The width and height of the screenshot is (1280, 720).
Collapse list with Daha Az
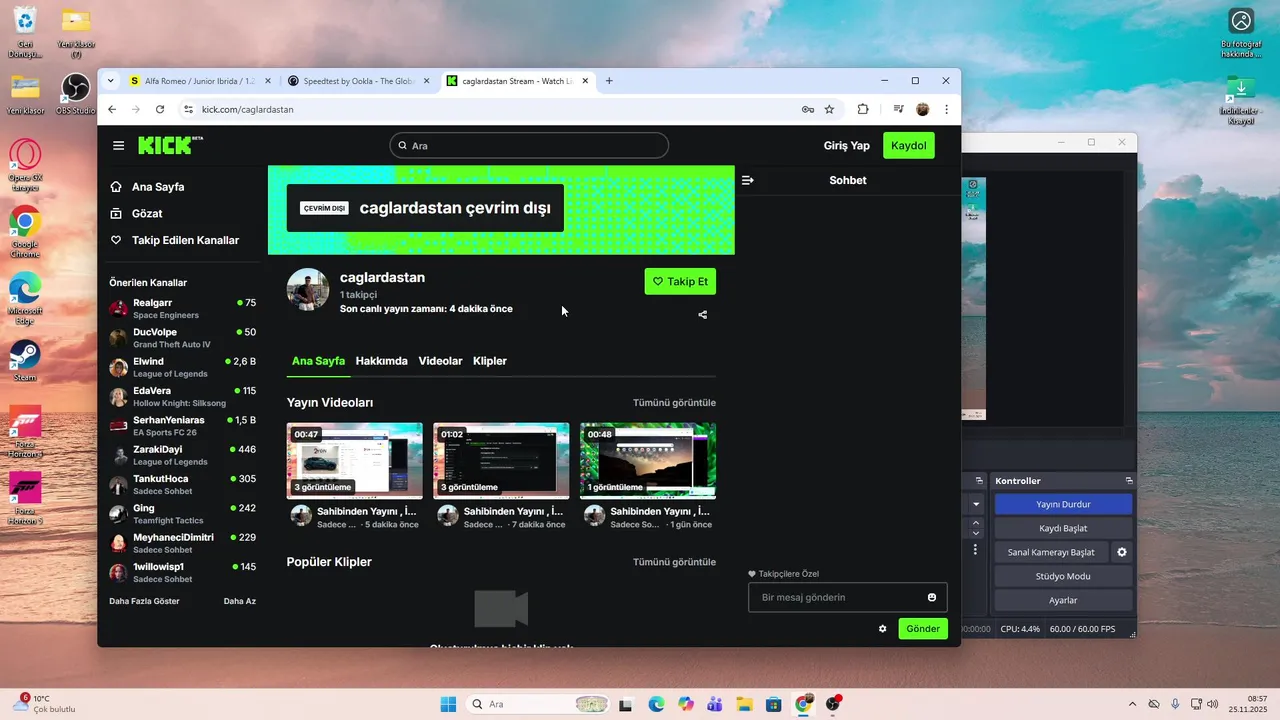240,601
